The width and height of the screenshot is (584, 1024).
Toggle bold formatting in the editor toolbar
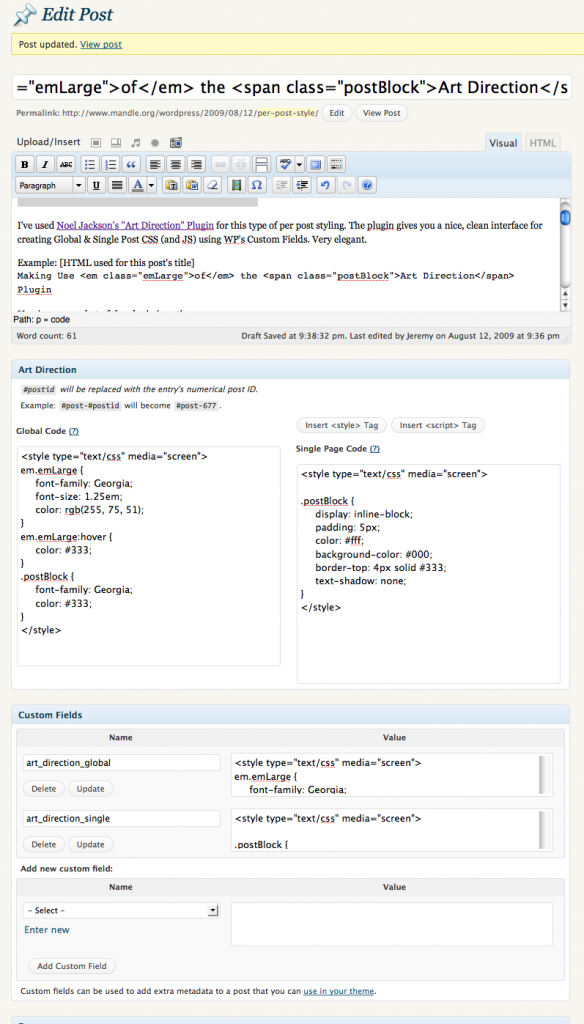[25, 164]
